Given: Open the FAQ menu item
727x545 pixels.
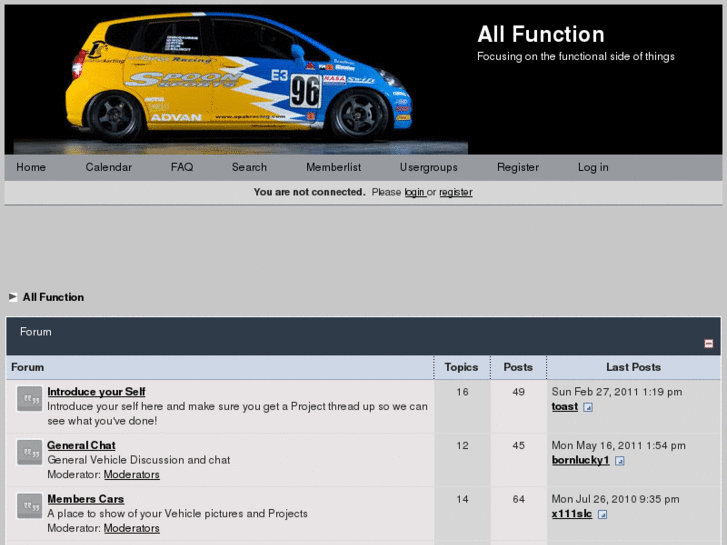Looking at the screenshot, I should (x=182, y=167).
